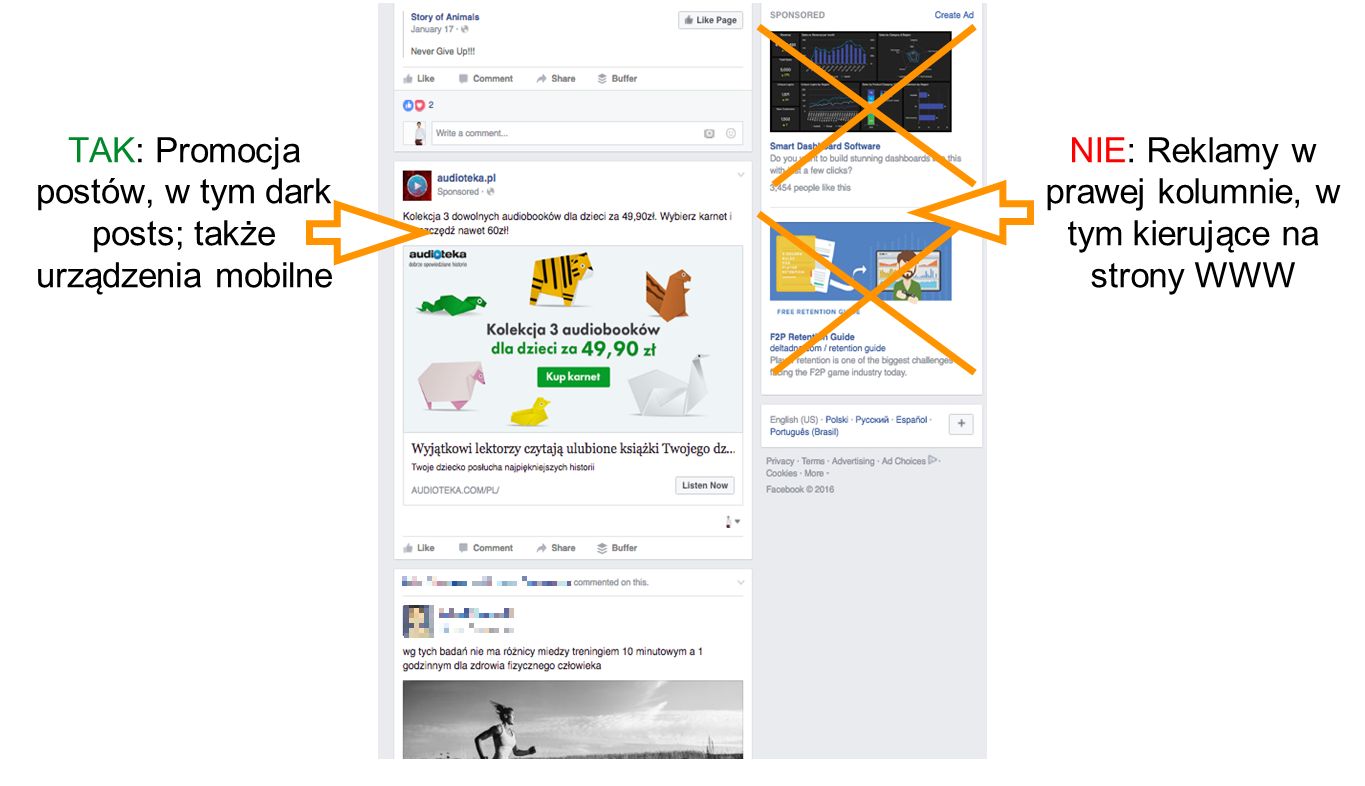Click the camera icon in the comment box
1365x786 pixels.
pyautogui.click(x=709, y=133)
